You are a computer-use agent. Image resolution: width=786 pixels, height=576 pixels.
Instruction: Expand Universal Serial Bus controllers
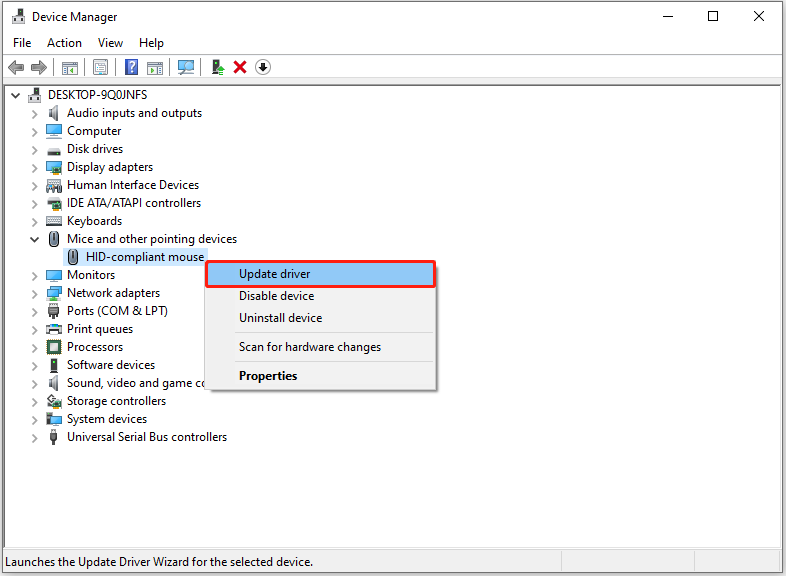point(34,438)
